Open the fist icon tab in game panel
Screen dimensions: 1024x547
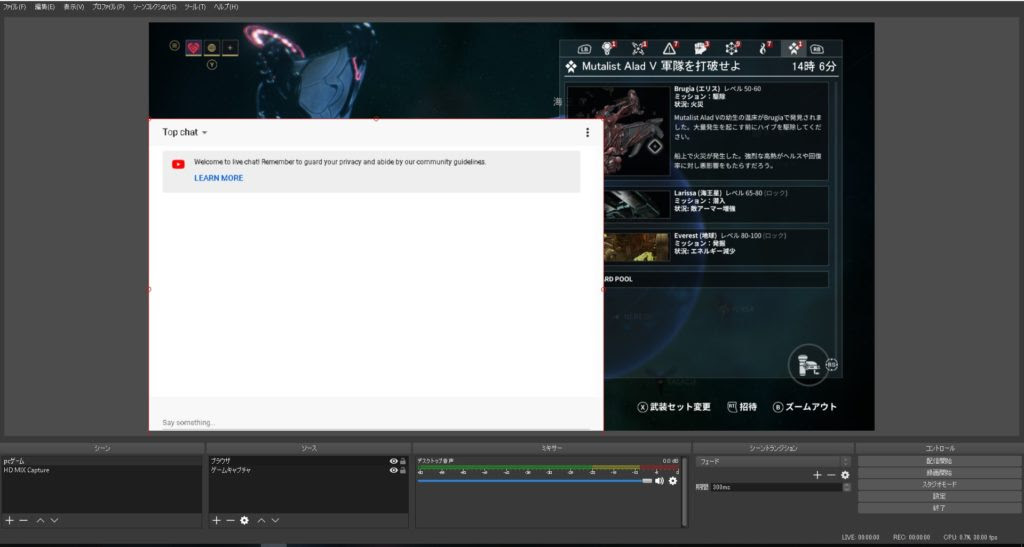[701, 48]
